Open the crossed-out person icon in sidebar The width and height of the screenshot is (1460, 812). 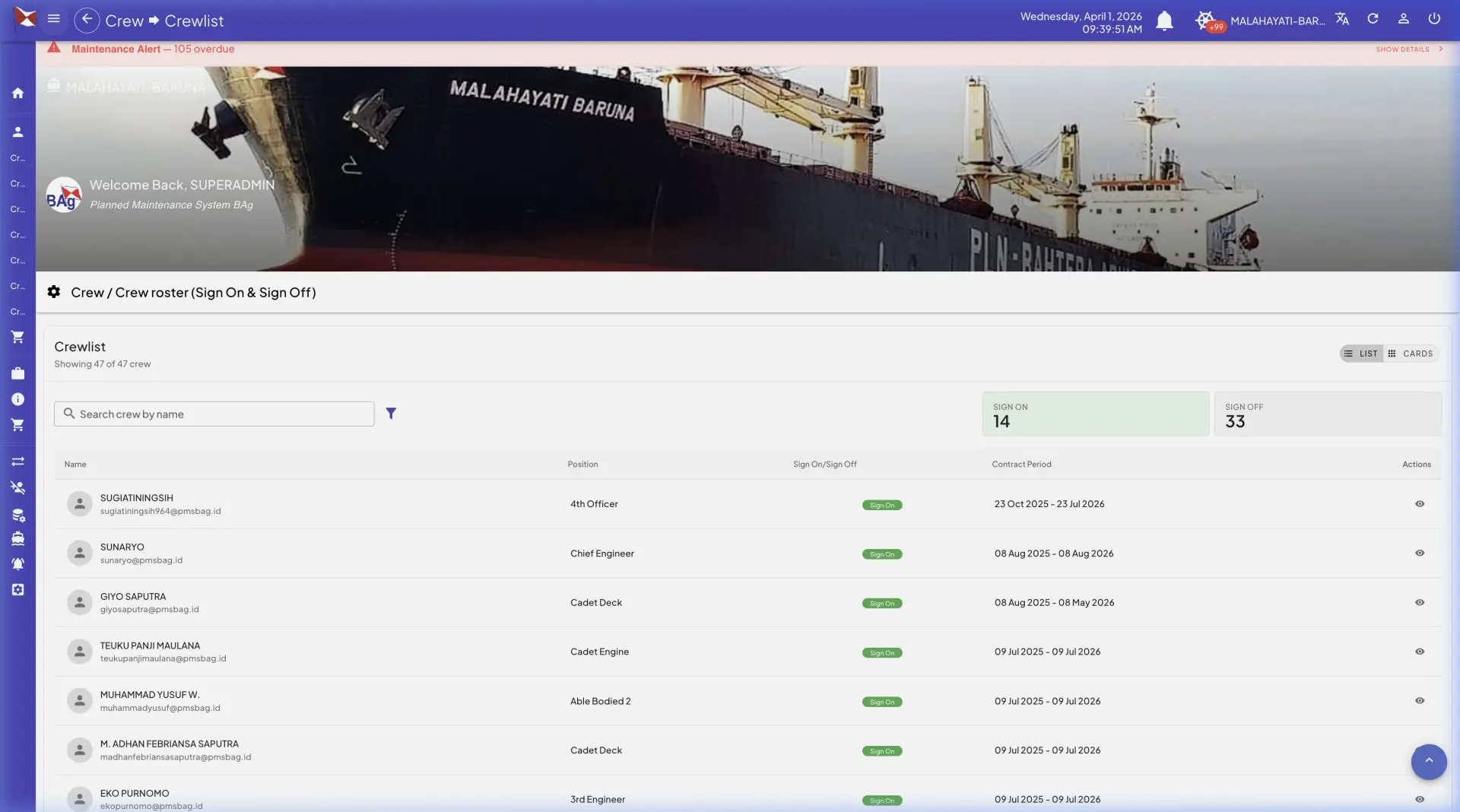click(17, 487)
